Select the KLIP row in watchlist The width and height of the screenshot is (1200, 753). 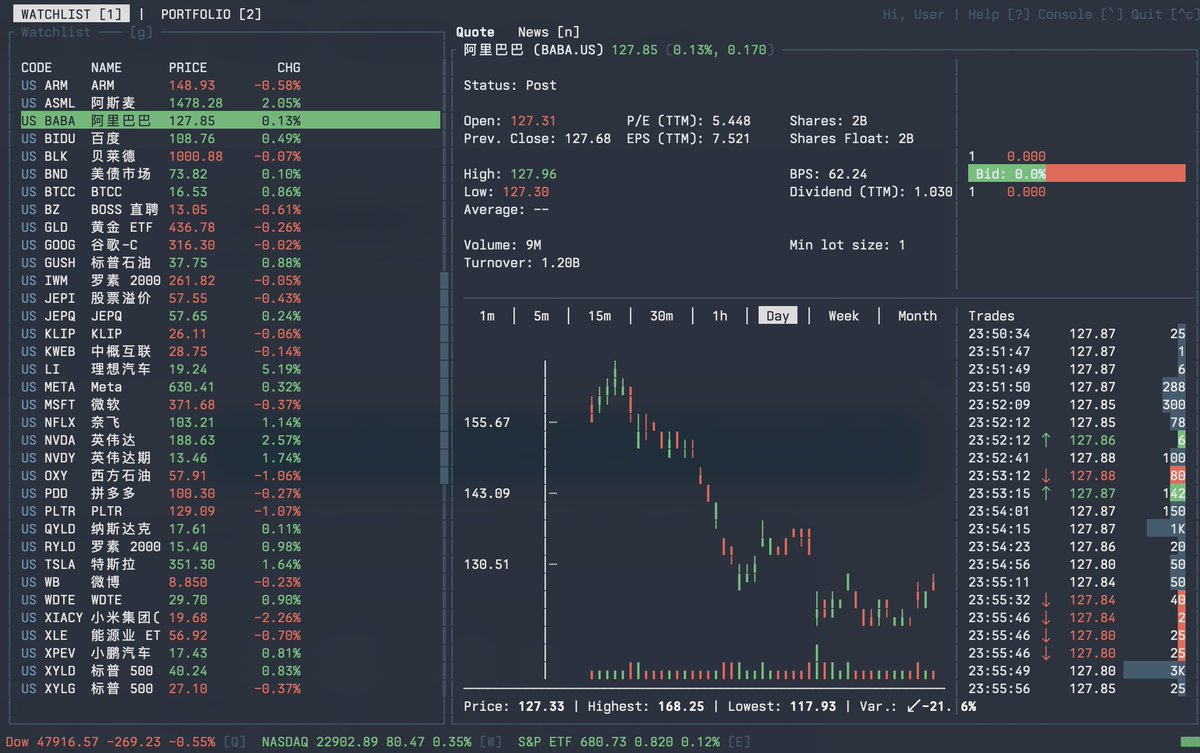pos(230,334)
